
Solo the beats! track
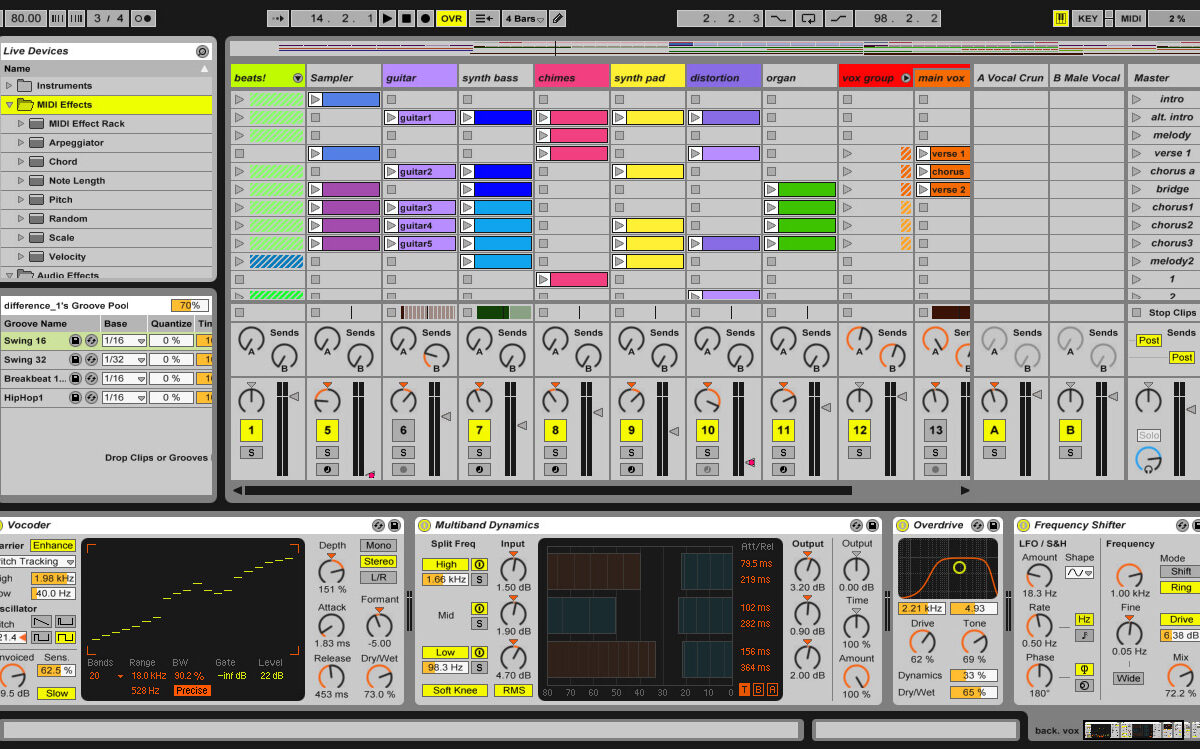(x=251, y=452)
